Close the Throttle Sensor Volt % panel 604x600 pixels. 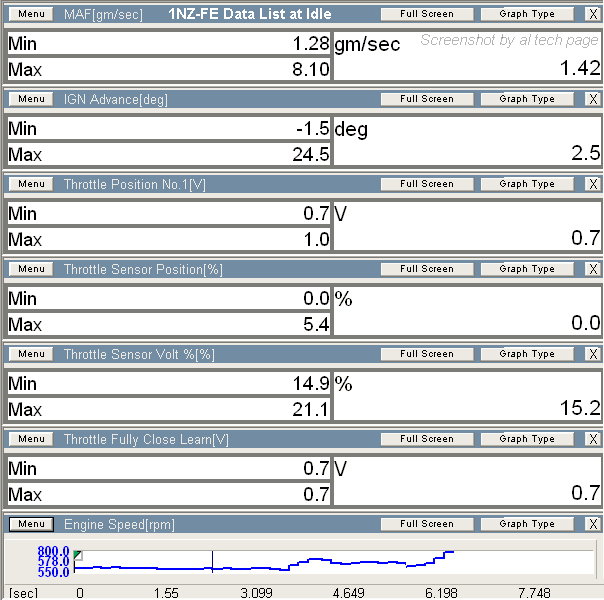(x=592, y=354)
